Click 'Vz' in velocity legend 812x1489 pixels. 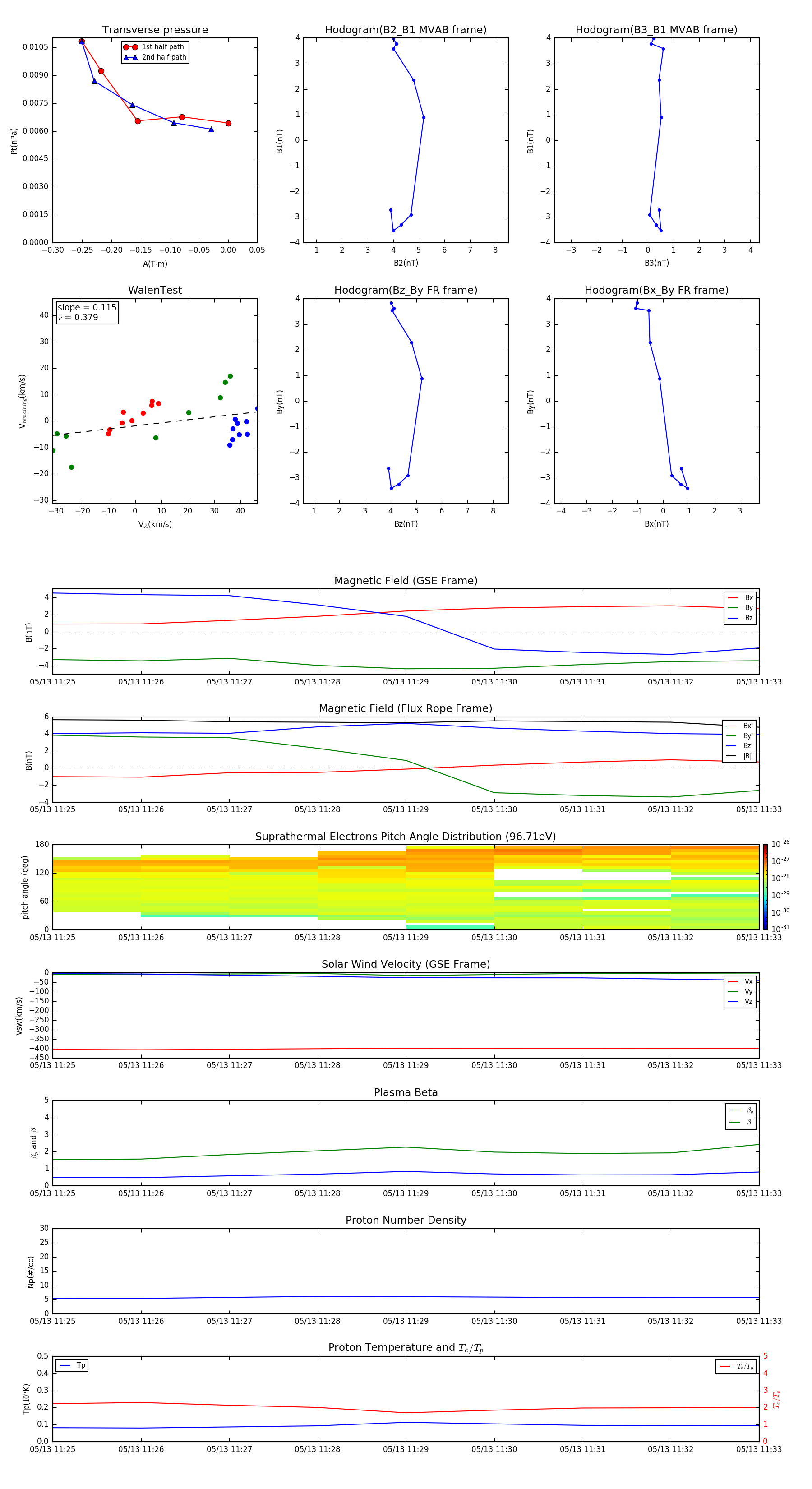tap(740, 1002)
